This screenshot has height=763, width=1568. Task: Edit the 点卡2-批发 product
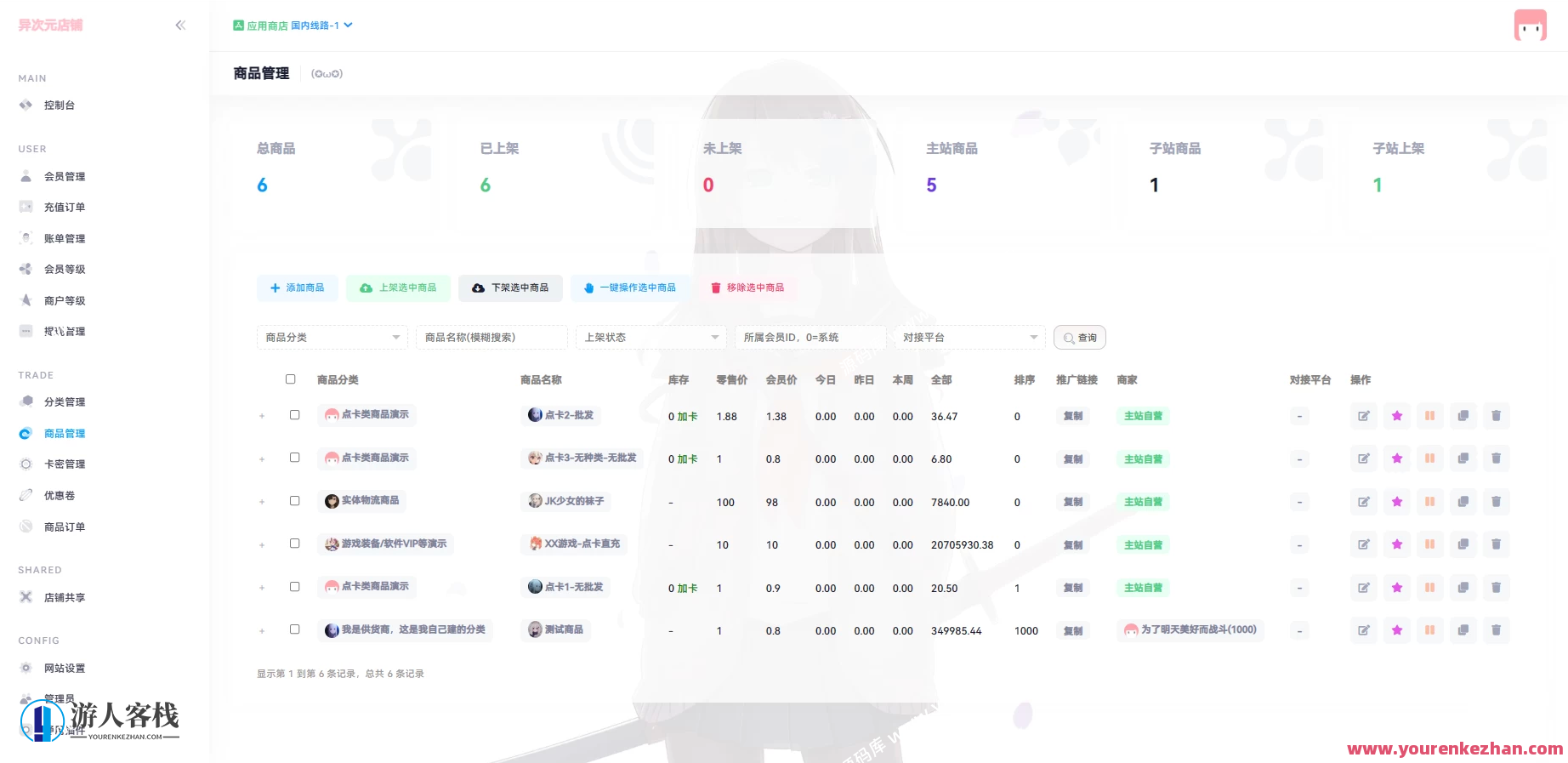click(1364, 416)
